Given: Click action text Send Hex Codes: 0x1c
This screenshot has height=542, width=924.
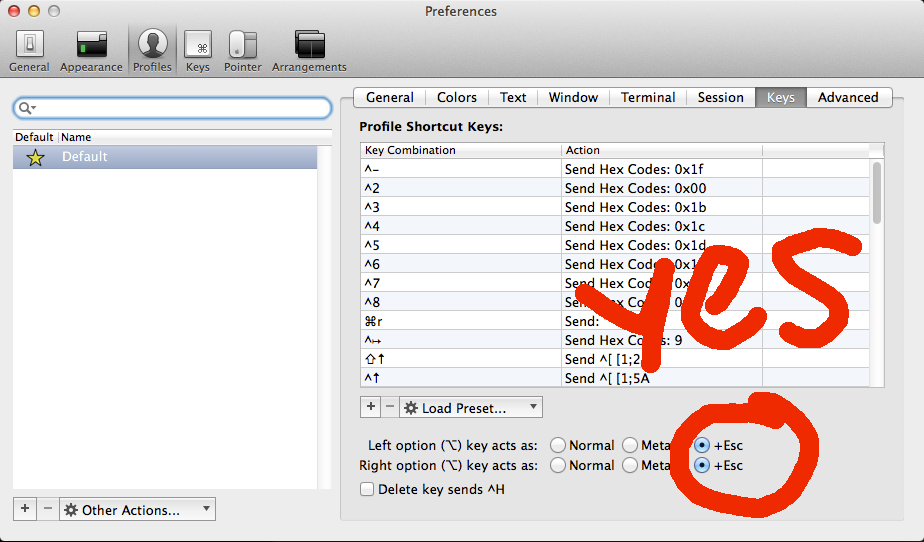Looking at the screenshot, I should pos(635,226).
